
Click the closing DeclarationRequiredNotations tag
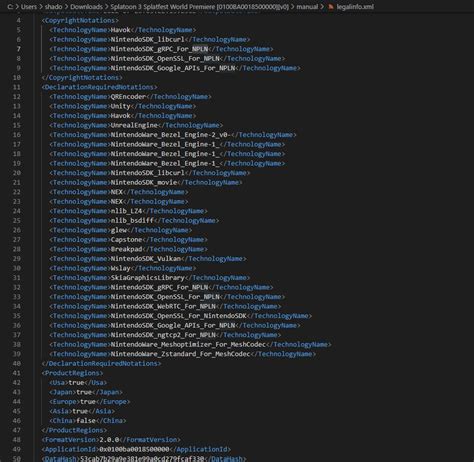click(101, 364)
